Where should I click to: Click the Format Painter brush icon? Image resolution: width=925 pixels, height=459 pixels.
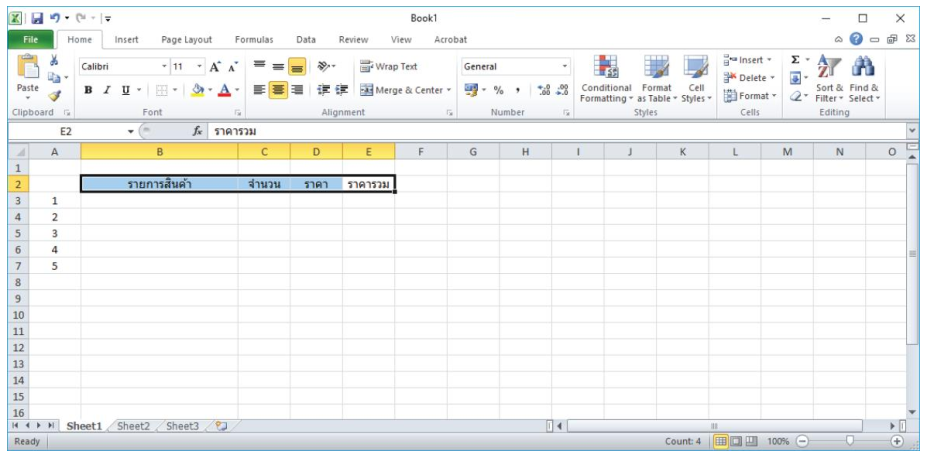click(54, 96)
